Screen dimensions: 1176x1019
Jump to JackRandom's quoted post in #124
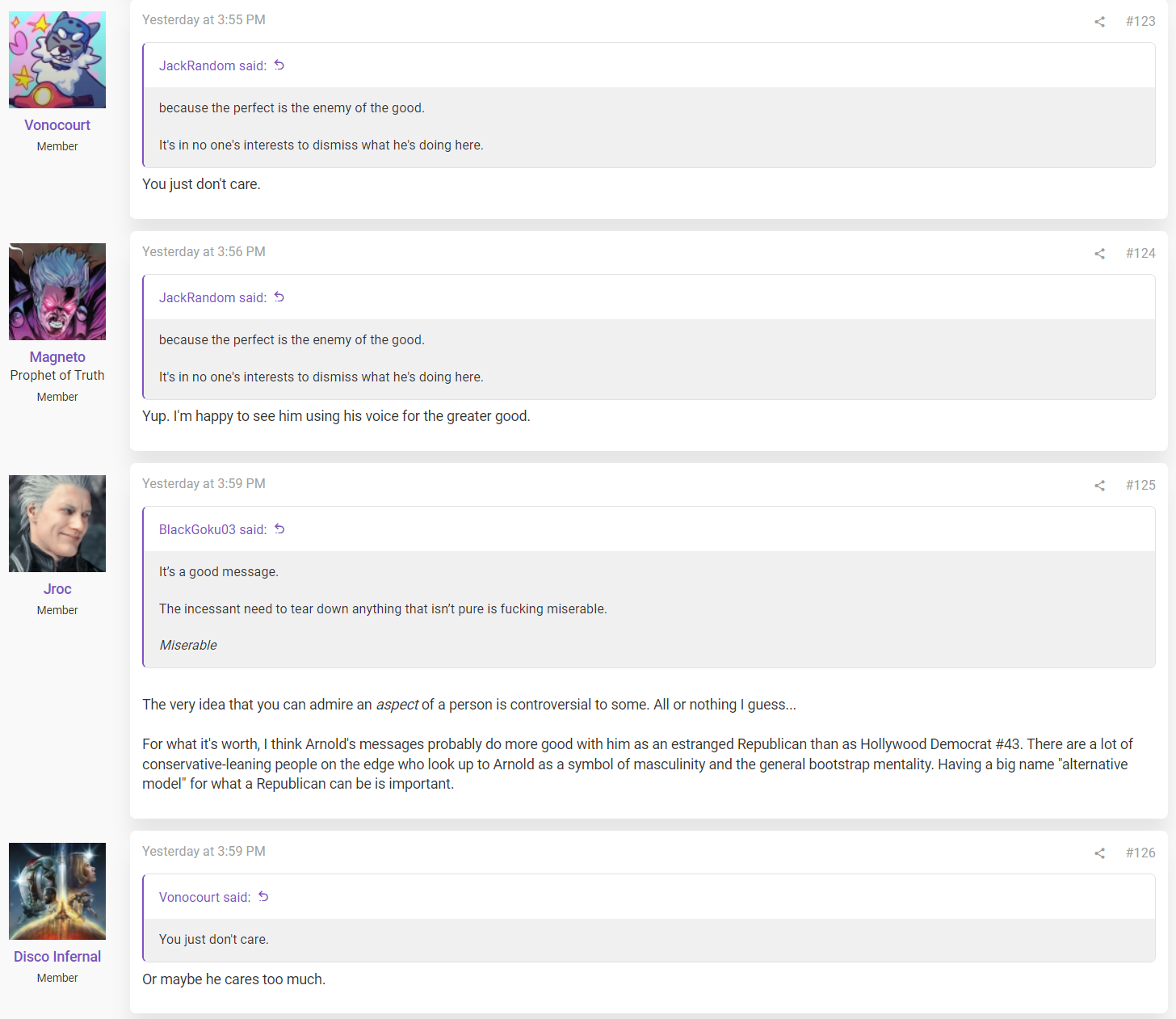[279, 297]
